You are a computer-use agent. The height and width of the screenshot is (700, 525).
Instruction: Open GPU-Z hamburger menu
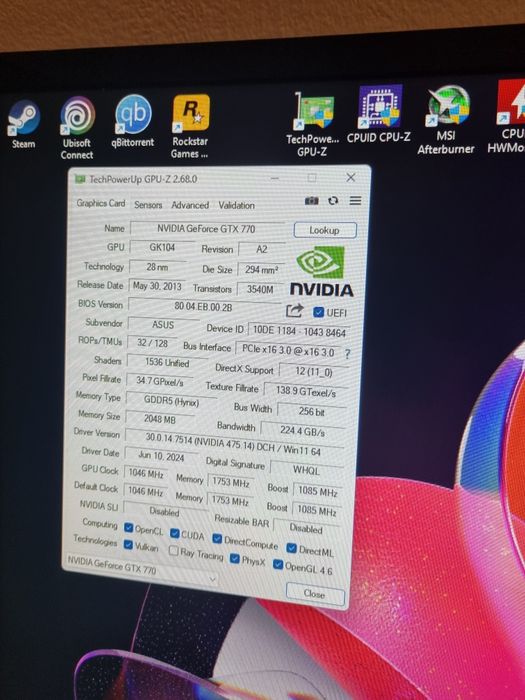pos(355,200)
